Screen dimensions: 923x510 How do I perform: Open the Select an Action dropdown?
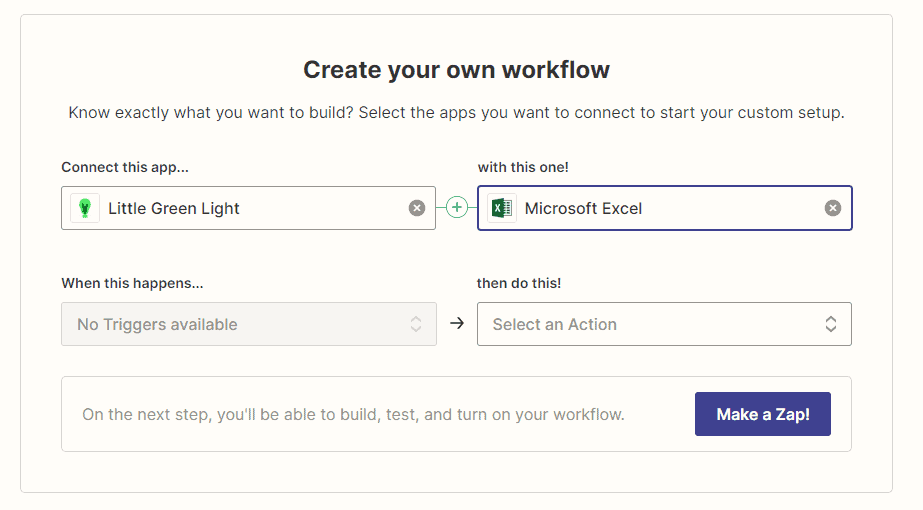[x=664, y=324]
